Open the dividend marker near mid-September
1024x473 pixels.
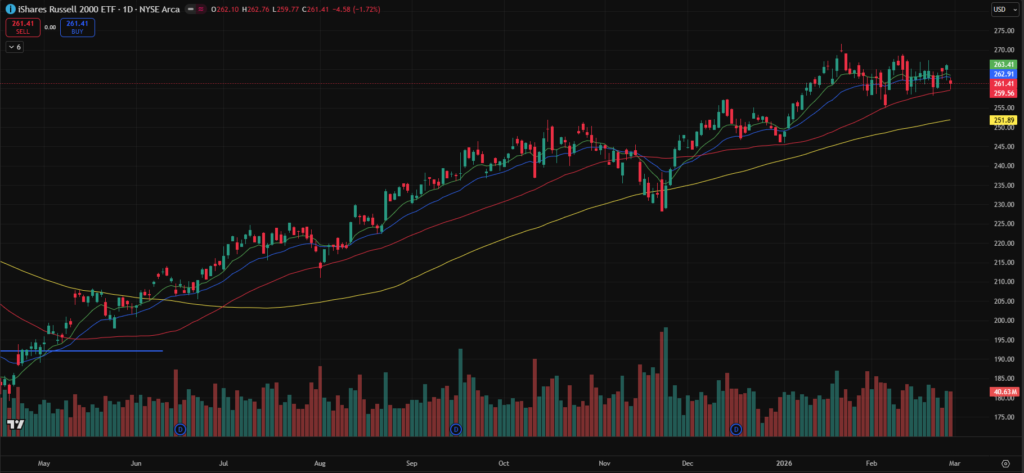(x=455, y=429)
